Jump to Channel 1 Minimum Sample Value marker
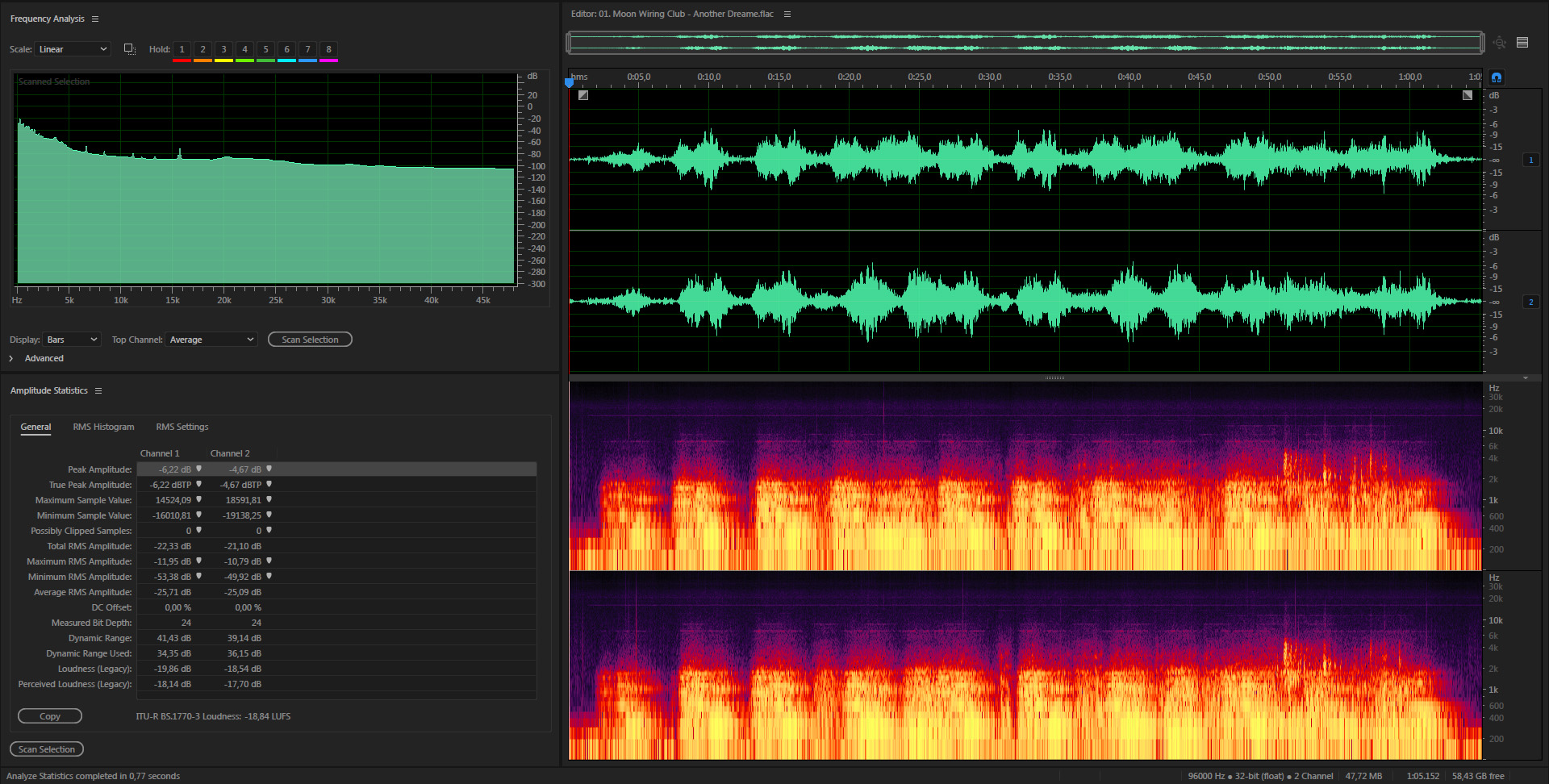Screen dimensions: 1549x784 pyautogui.click(x=198, y=515)
